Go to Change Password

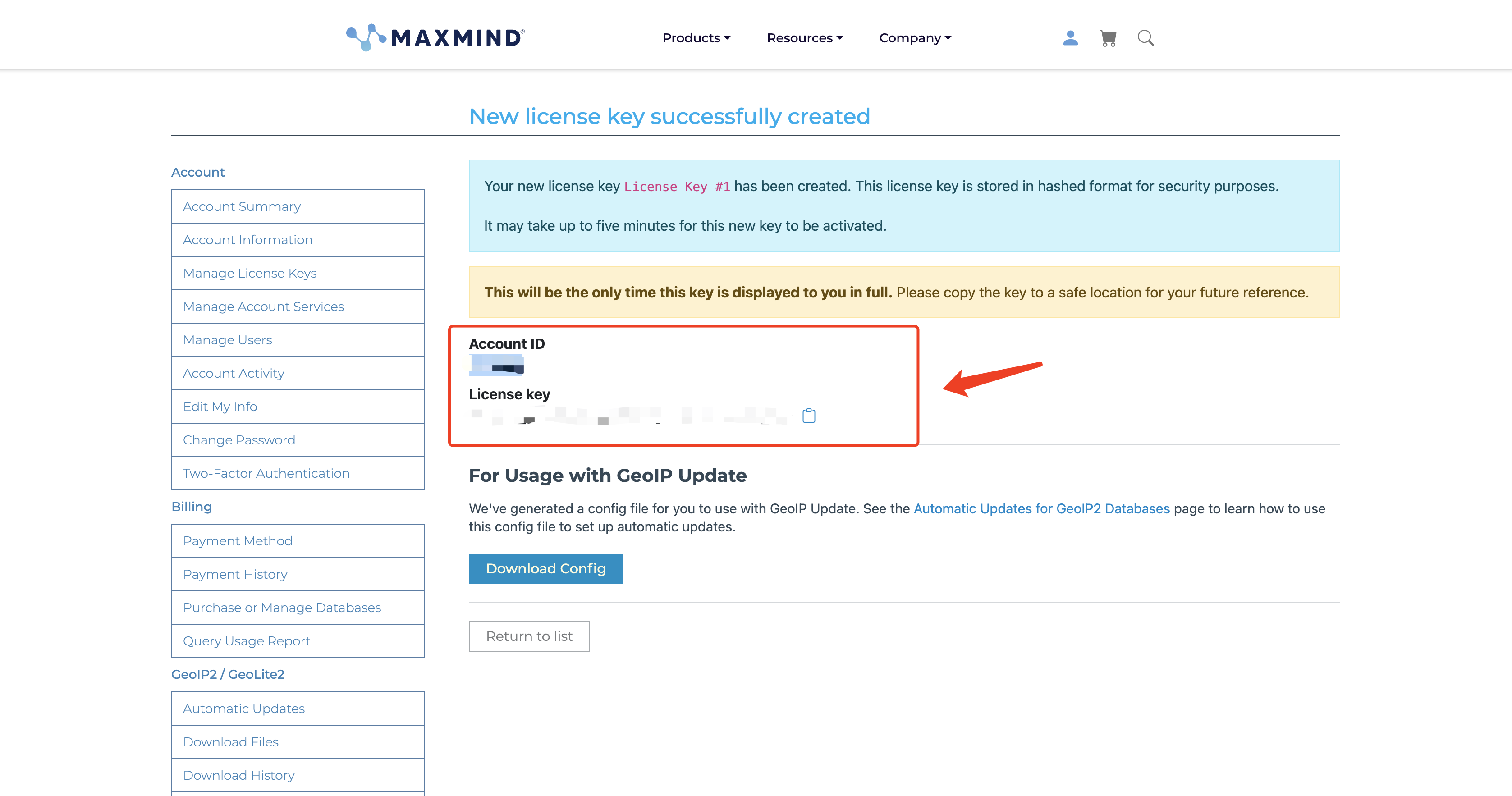point(298,440)
